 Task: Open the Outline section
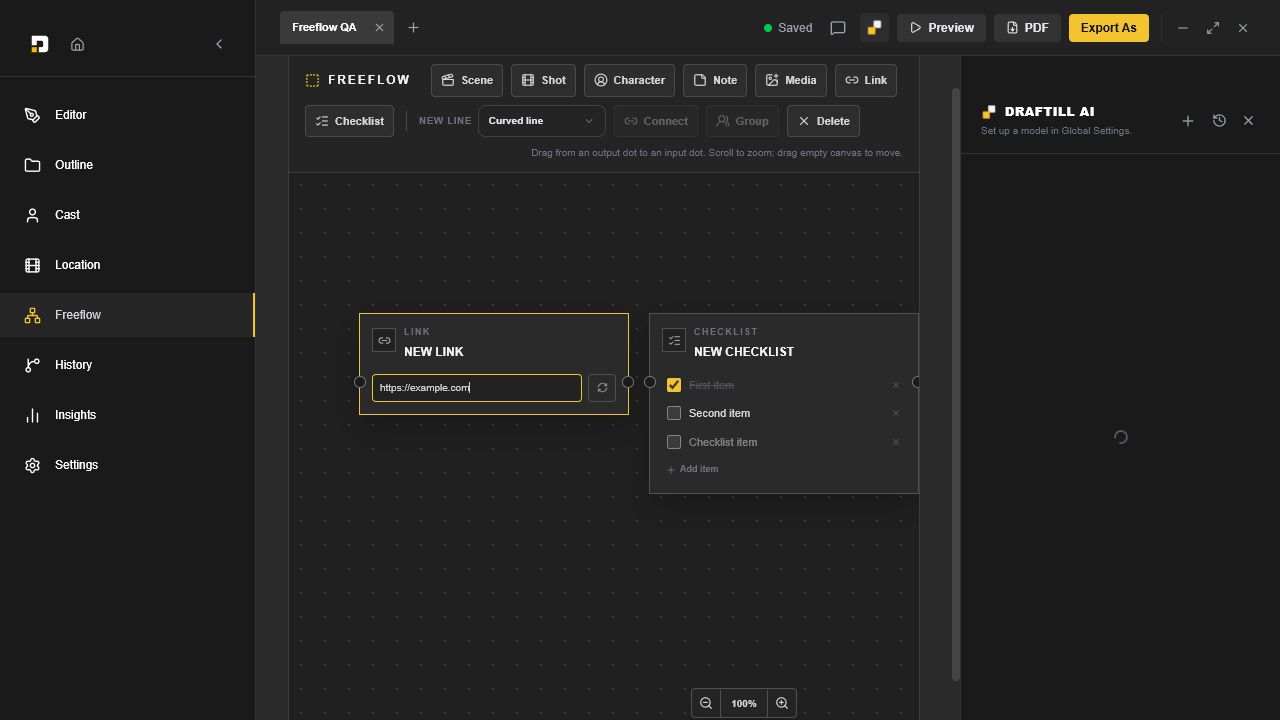pos(127,165)
